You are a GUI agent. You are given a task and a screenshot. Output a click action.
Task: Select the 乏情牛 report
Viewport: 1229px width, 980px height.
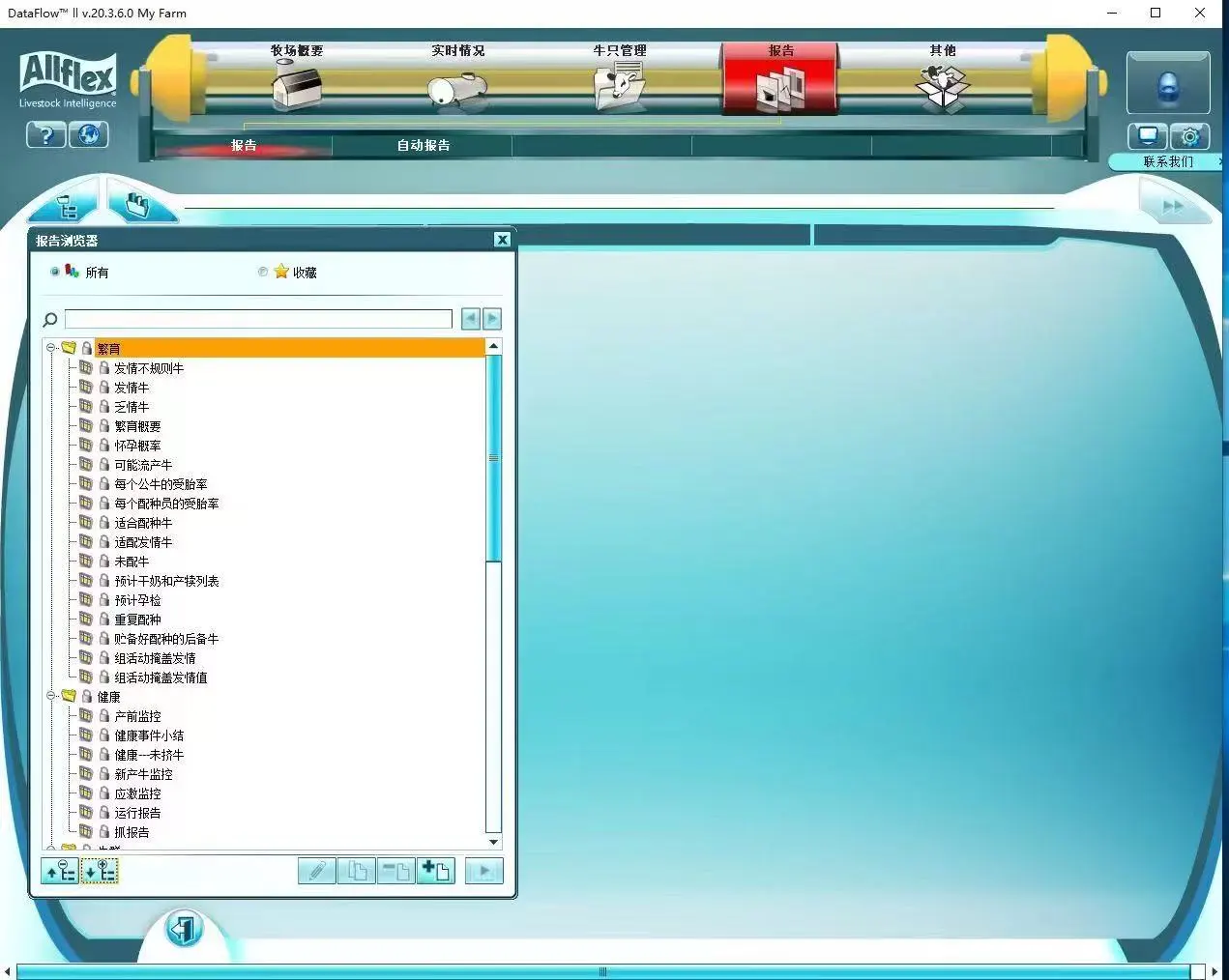click(132, 407)
